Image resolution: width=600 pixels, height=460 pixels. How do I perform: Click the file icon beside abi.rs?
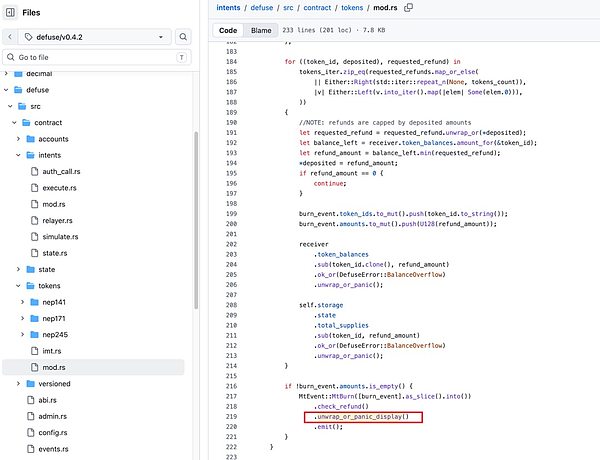tap(31, 400)
